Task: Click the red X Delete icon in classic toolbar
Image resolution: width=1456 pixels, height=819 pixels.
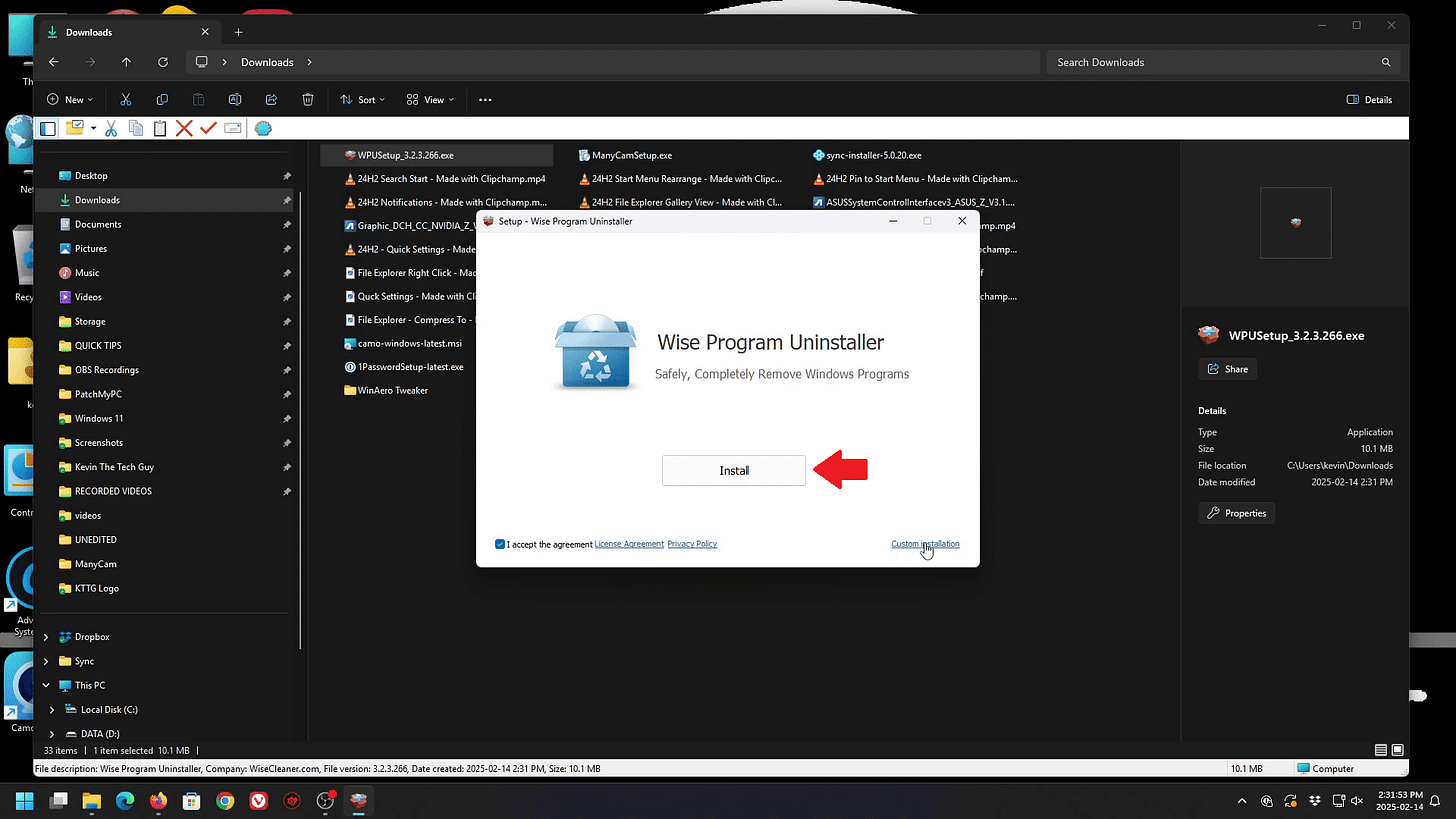Action: [x=184, y=128]
